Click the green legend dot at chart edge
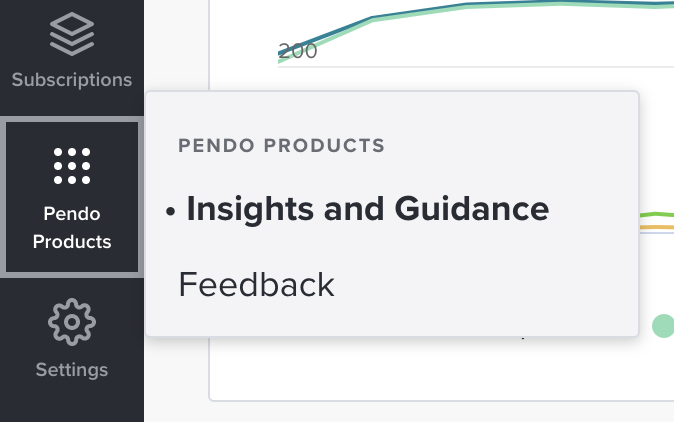 coord(663,326)
